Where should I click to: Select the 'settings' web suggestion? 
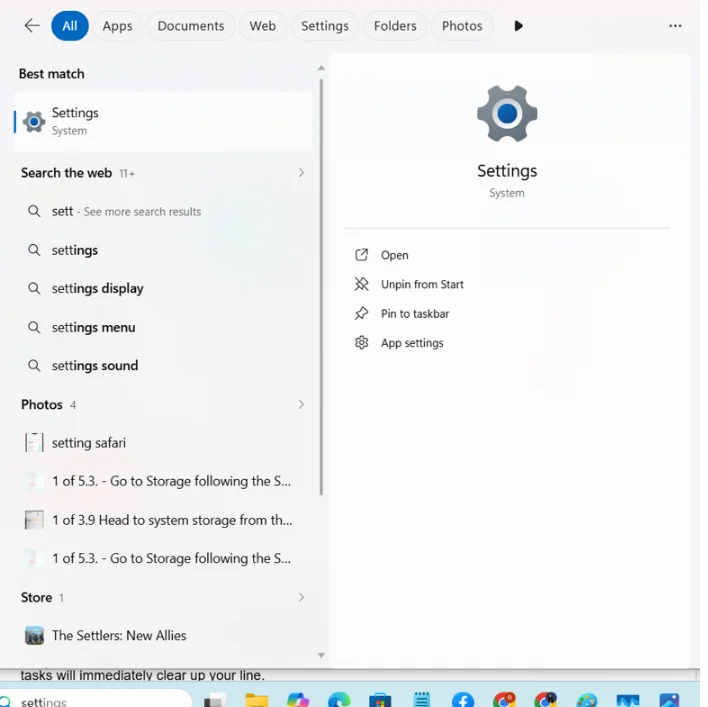(163, 250)
